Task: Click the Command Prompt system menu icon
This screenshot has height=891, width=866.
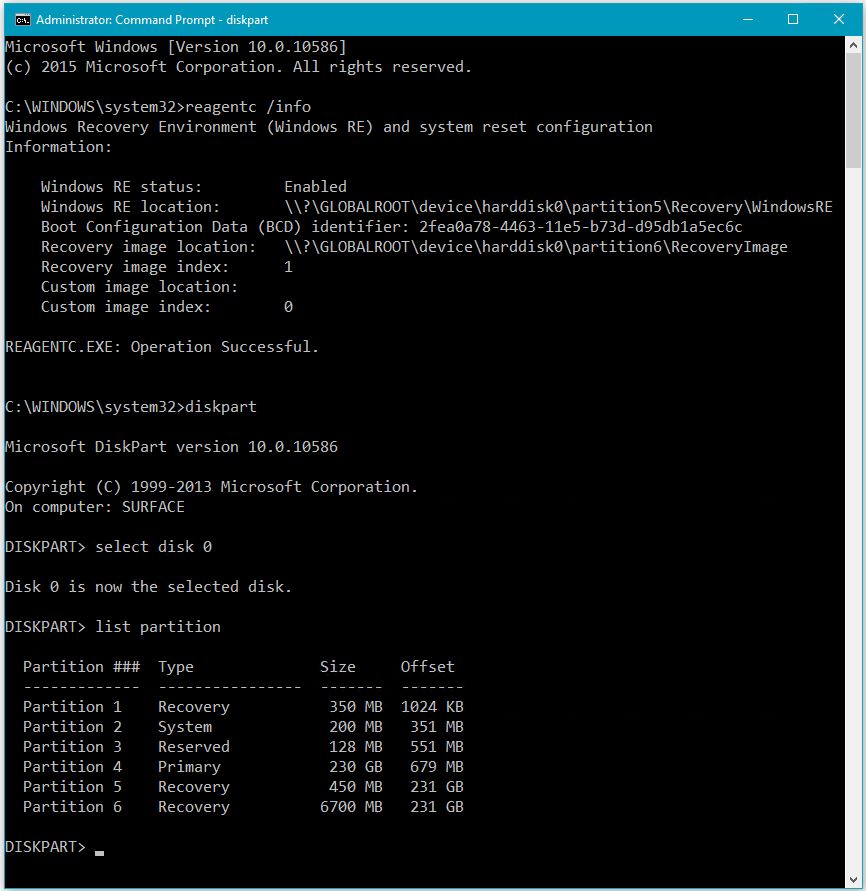Action: (22, 20)
